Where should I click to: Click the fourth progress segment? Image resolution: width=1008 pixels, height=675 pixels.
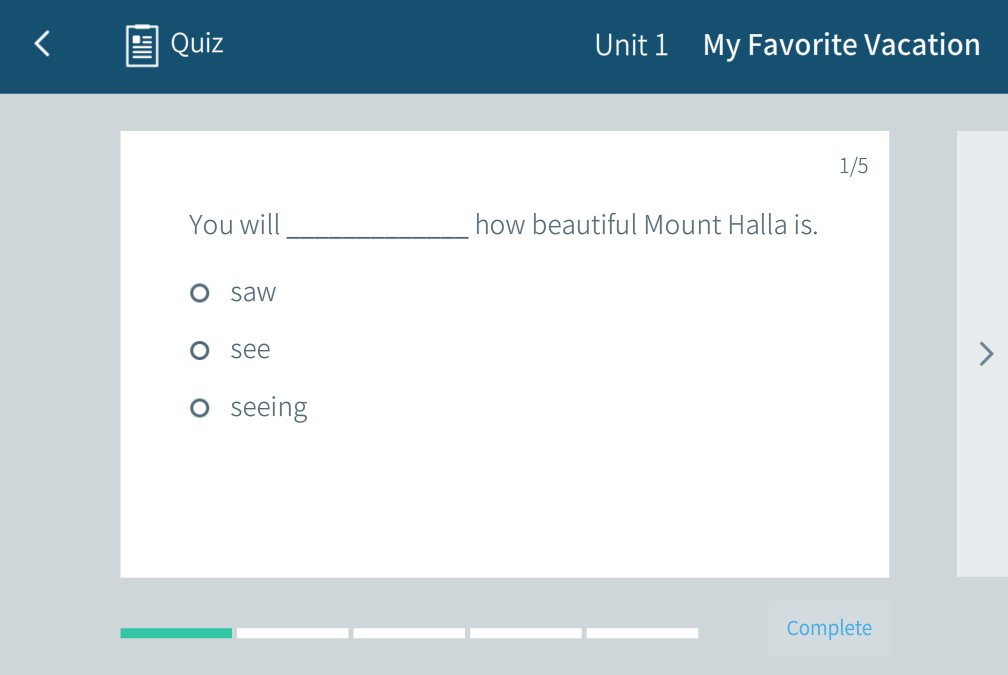(526, 633)
